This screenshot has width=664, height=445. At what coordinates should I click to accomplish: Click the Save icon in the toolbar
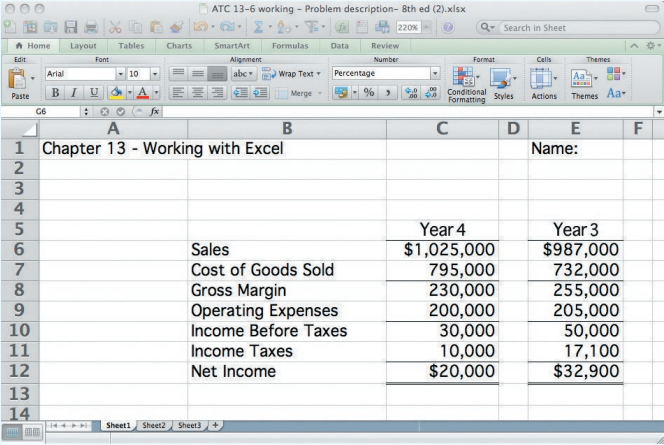coord(71,27)
